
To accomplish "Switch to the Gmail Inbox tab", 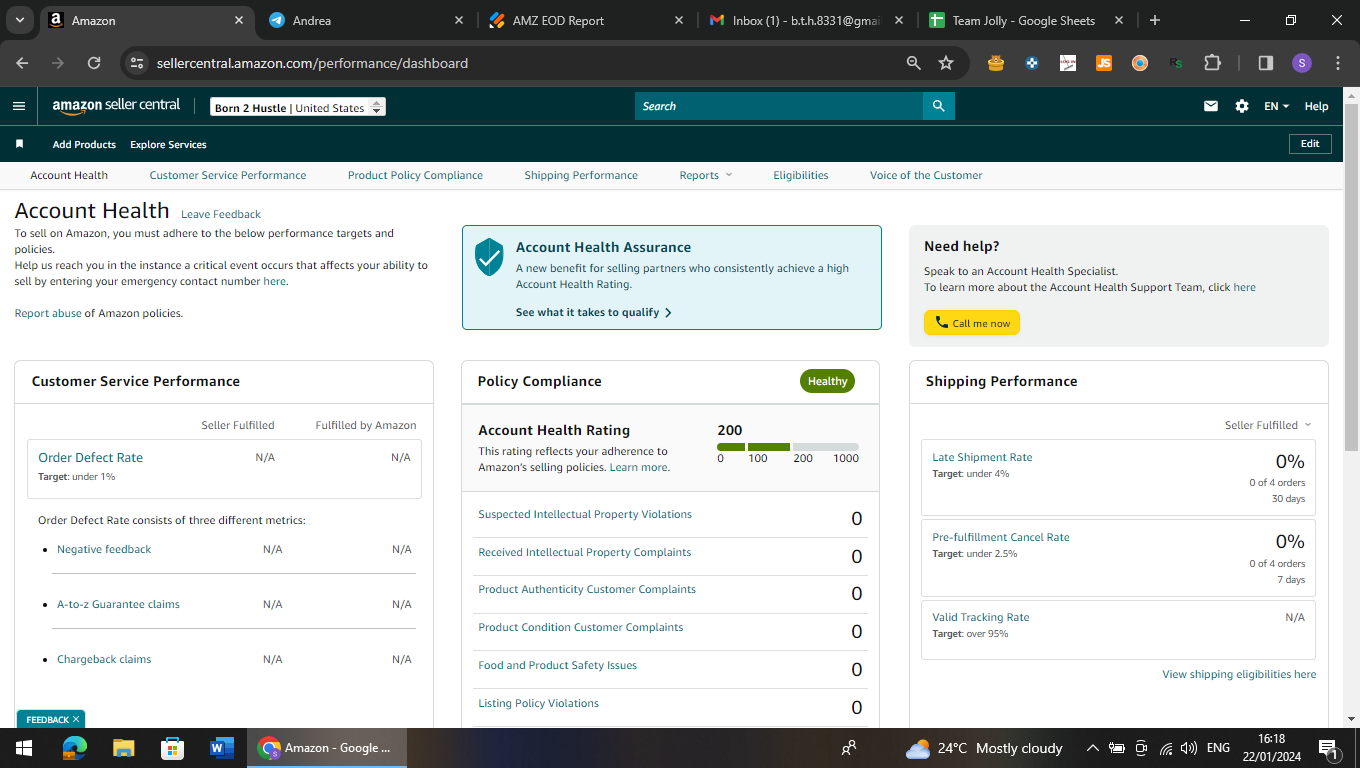I will tap(807, 20).
